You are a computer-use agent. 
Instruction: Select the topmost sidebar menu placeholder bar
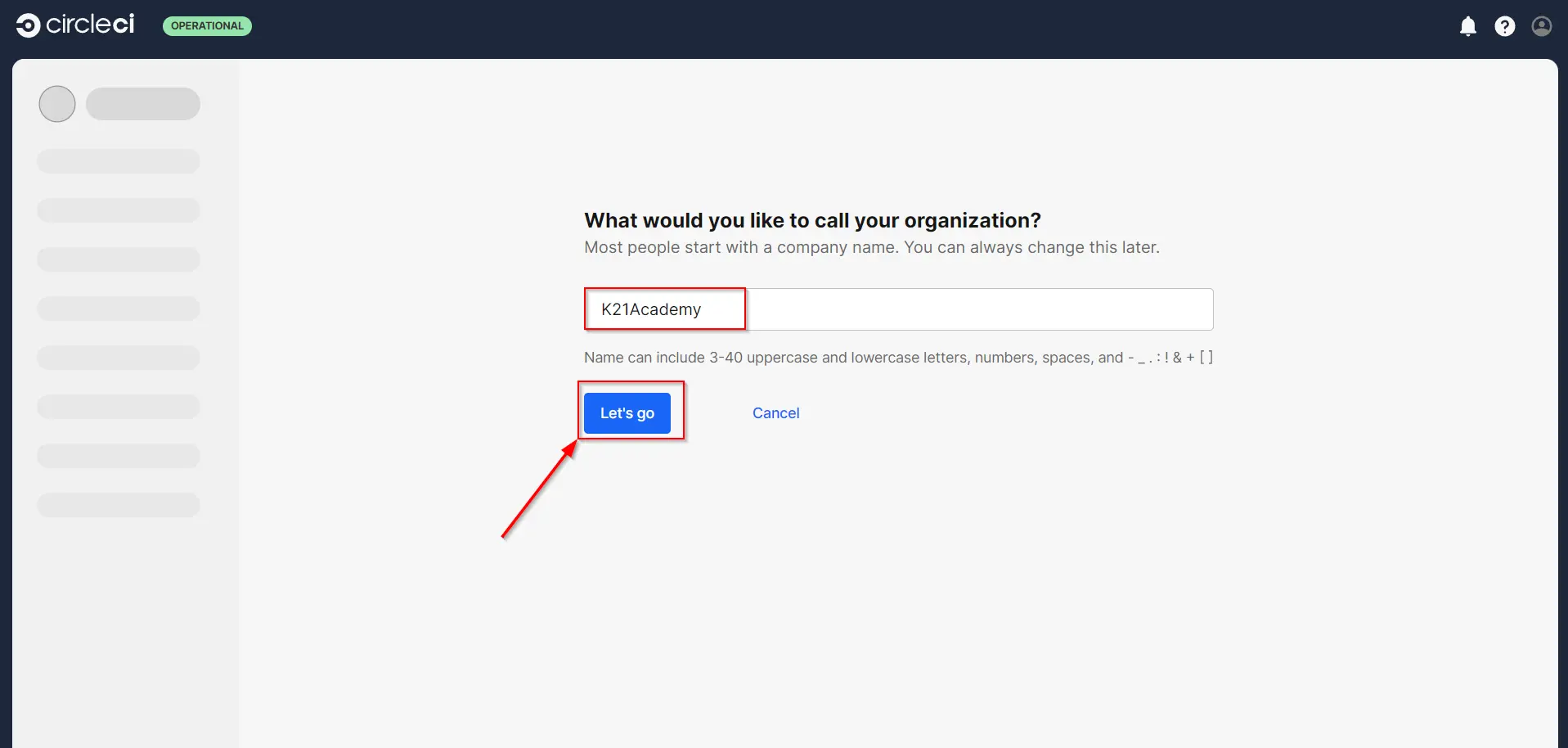(x=119, y=161)
